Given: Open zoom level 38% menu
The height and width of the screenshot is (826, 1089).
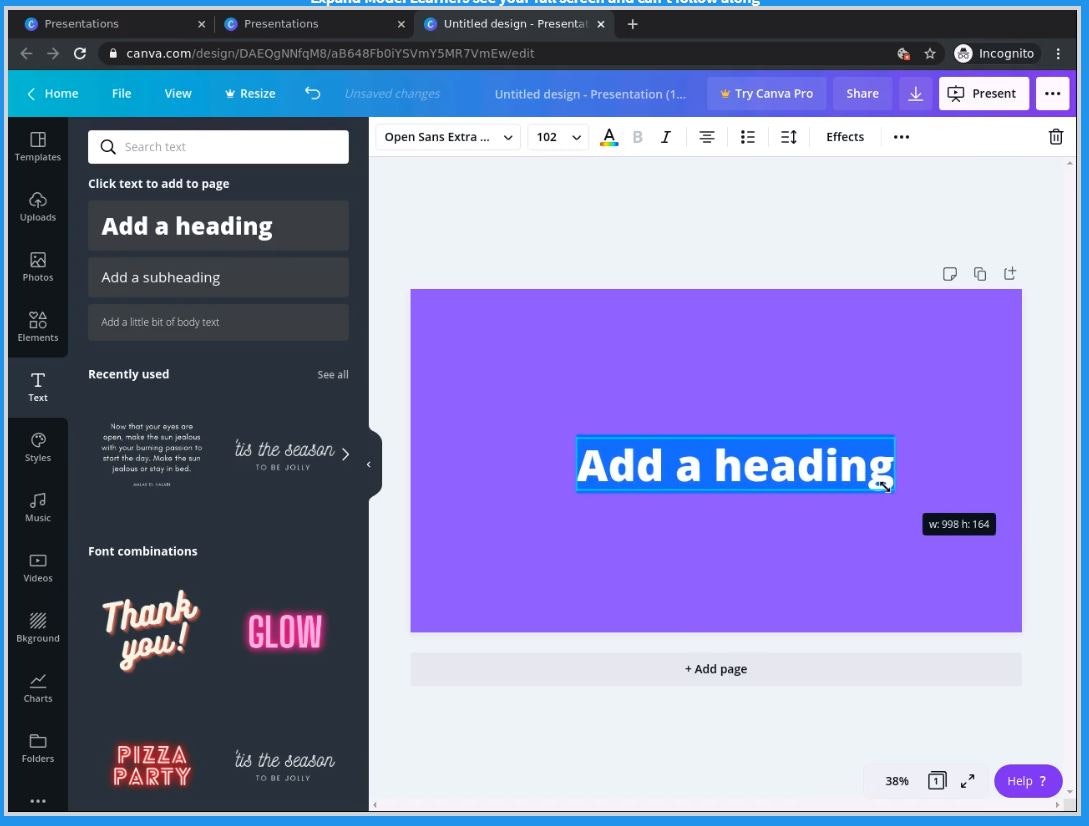Looking at the screenshot, I should [897, 781].
